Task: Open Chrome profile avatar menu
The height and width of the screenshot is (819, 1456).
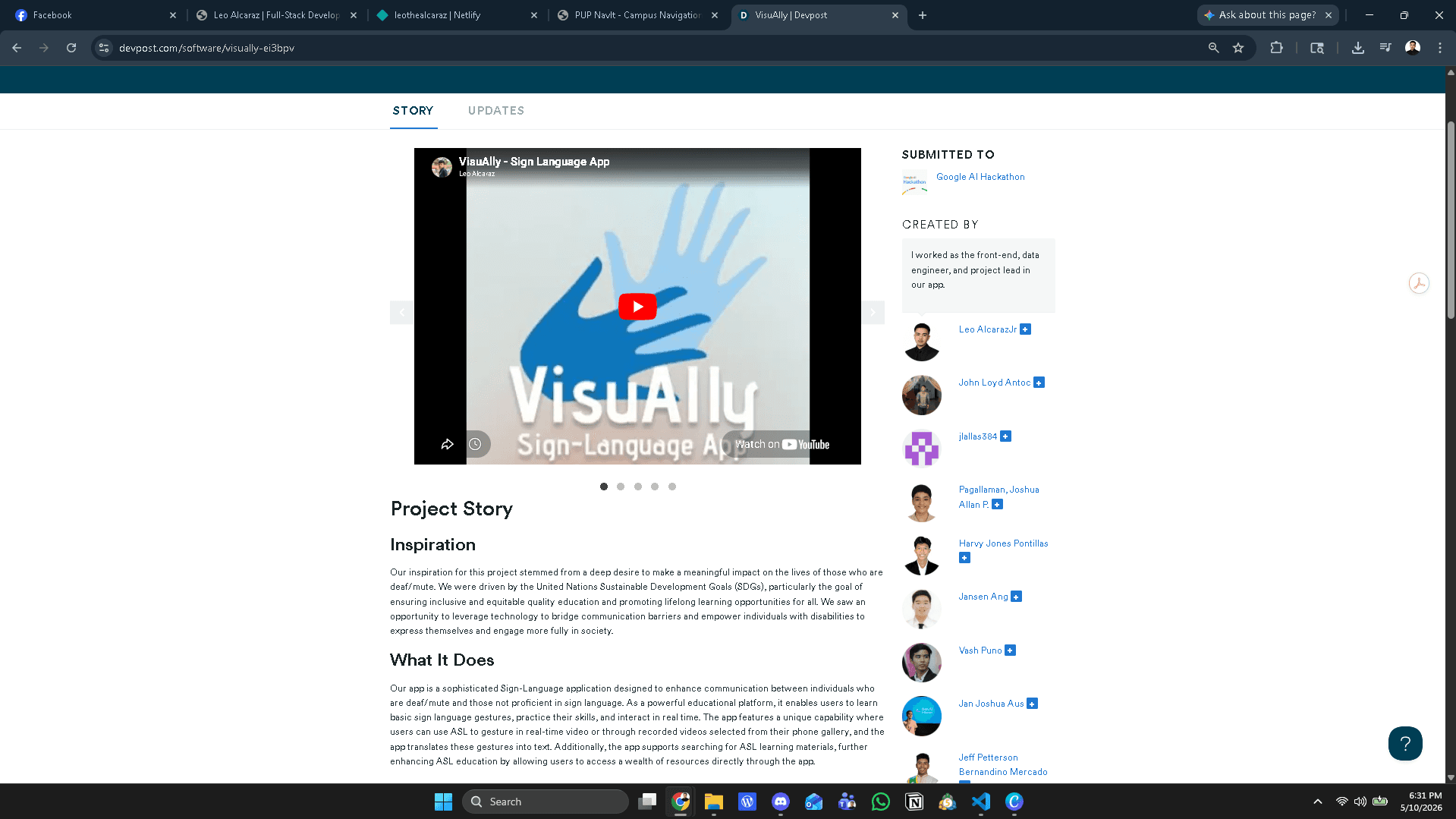Action: point(1413,48)
